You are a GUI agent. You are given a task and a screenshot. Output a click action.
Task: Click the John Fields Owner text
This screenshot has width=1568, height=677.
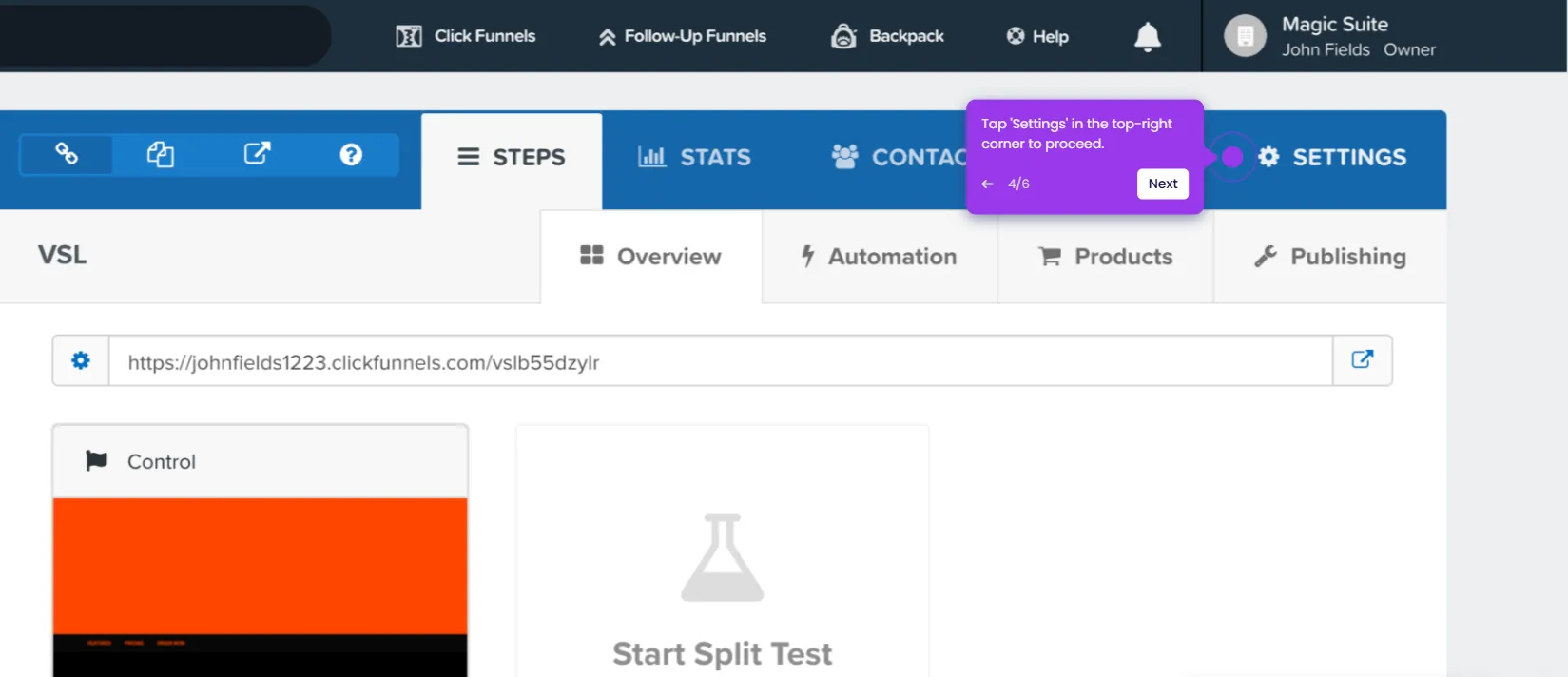click(1359, 50)
